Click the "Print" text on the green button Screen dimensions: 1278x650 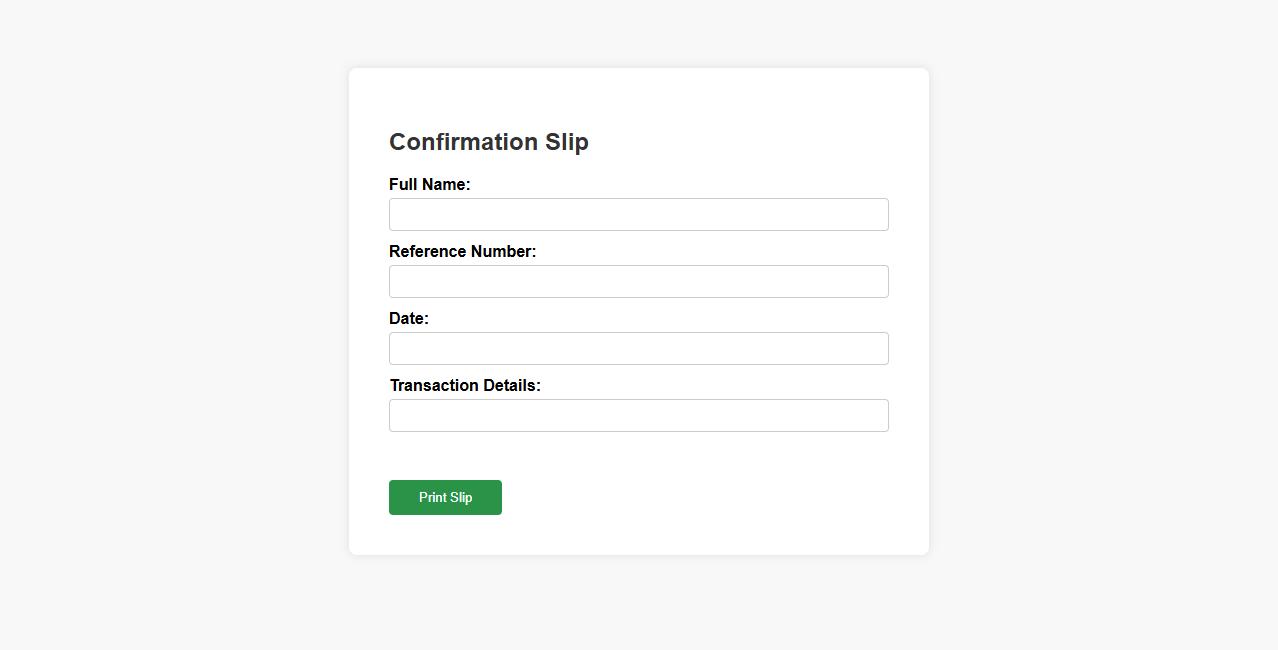432,498
